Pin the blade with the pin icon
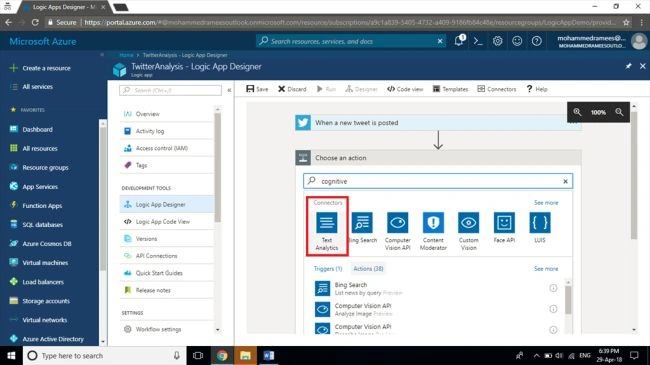 coord(628,66)
